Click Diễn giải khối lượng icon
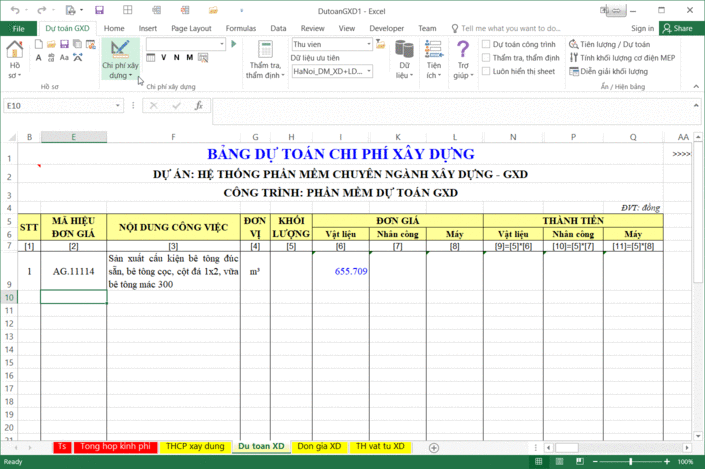Viewport: 705px width, 469px height. [573, 72]
